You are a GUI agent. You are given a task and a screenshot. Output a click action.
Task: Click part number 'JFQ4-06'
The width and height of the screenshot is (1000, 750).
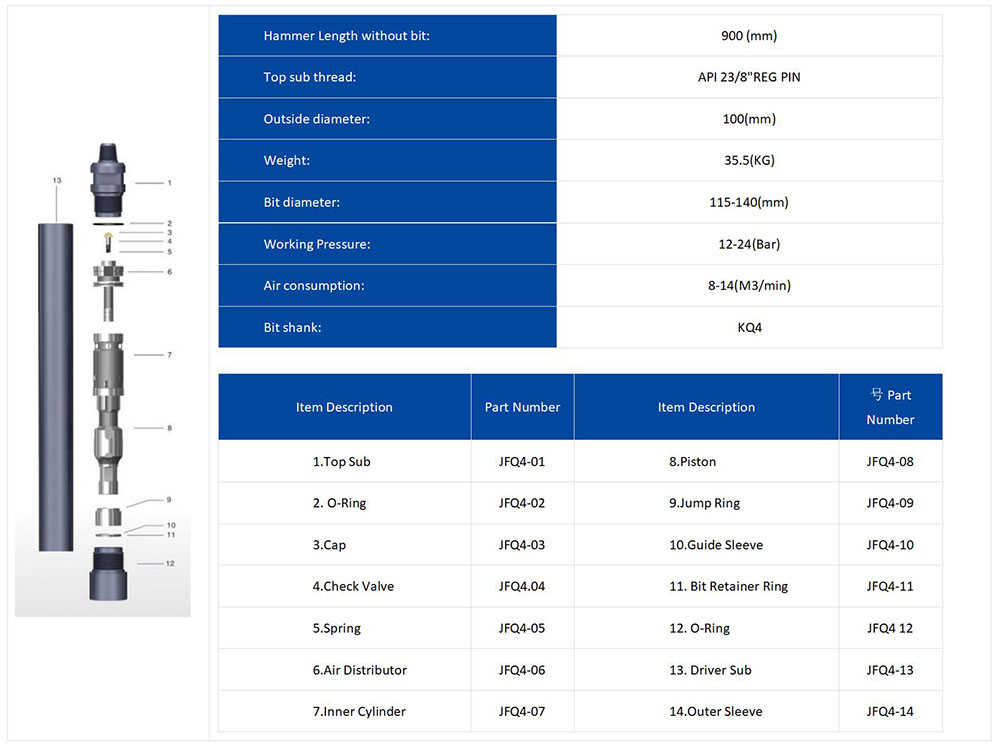point(522,670)
